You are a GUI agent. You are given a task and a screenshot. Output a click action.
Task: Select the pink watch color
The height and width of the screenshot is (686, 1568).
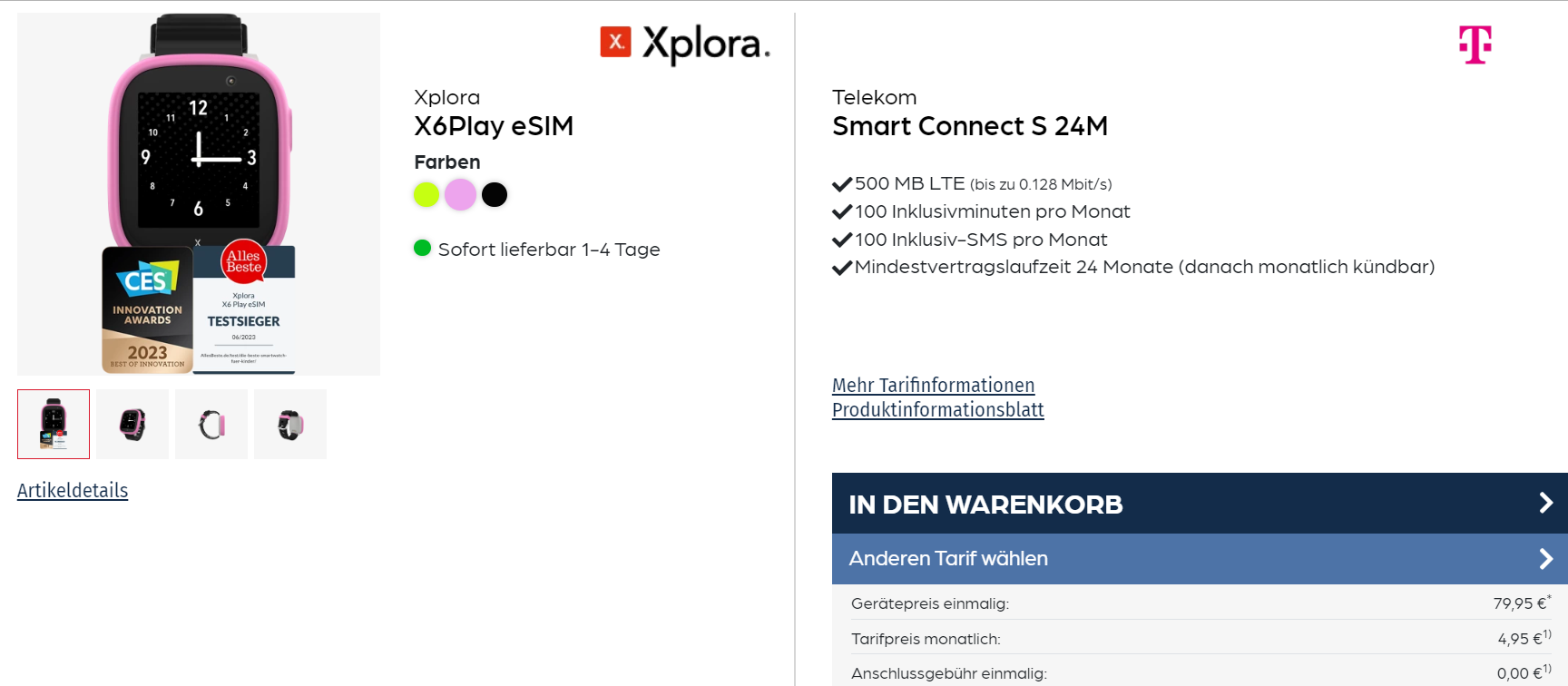click(x=460, y=194)
